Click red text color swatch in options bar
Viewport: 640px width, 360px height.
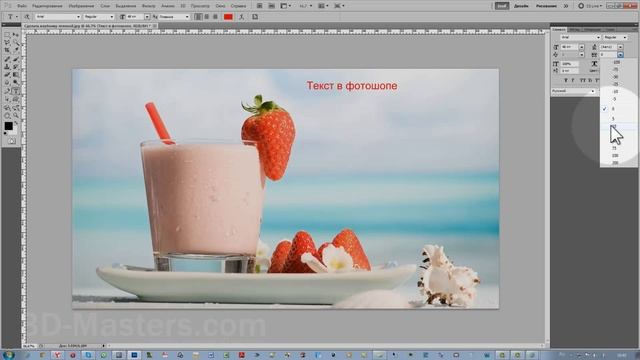[x=229, y=17]
